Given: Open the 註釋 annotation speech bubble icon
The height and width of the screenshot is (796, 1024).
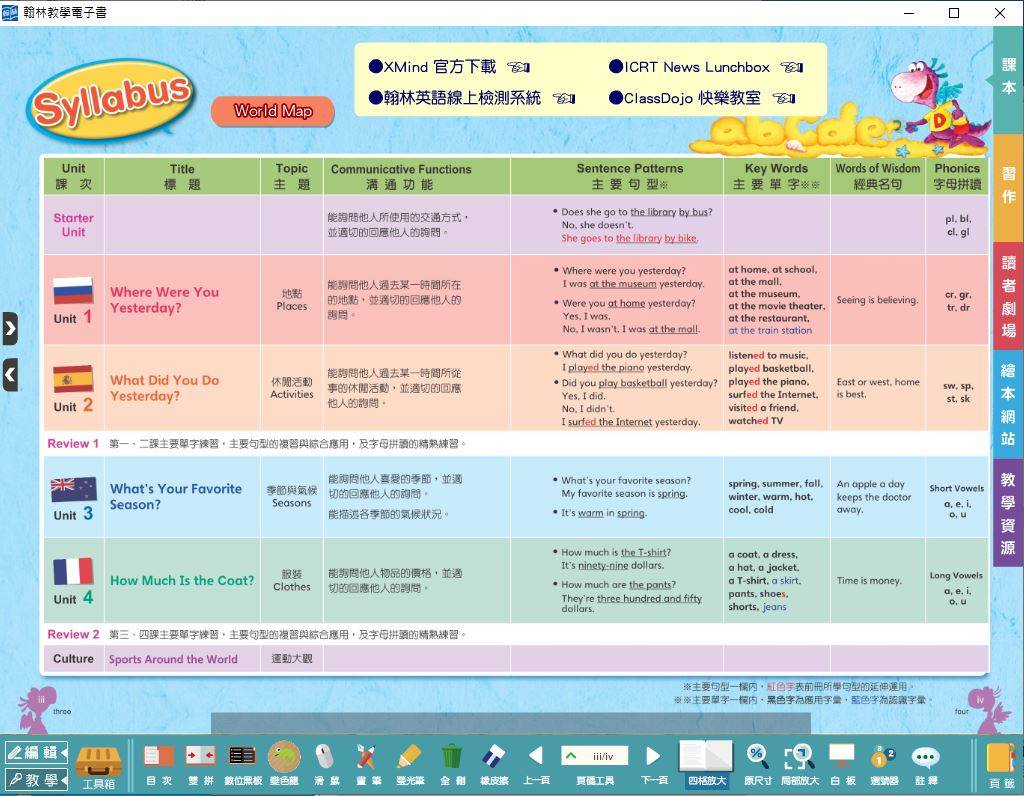Looking at the screenshot, I should click(925, 757).
